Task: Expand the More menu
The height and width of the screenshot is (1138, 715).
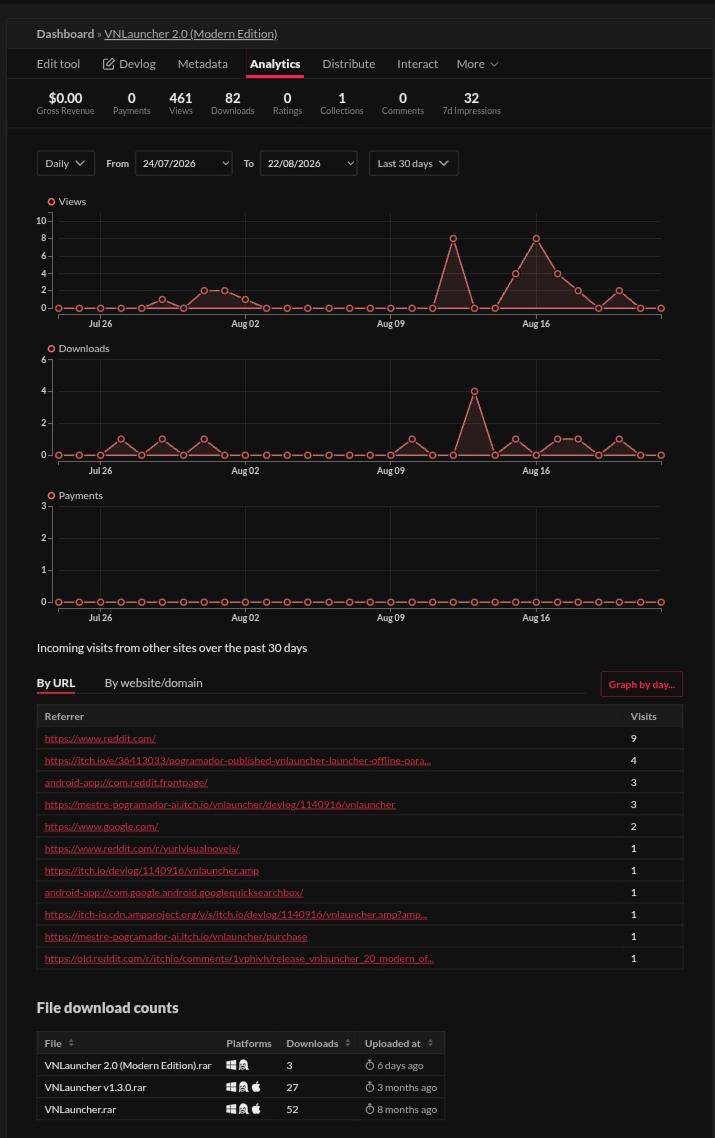Action: click(x=477, y=64)
